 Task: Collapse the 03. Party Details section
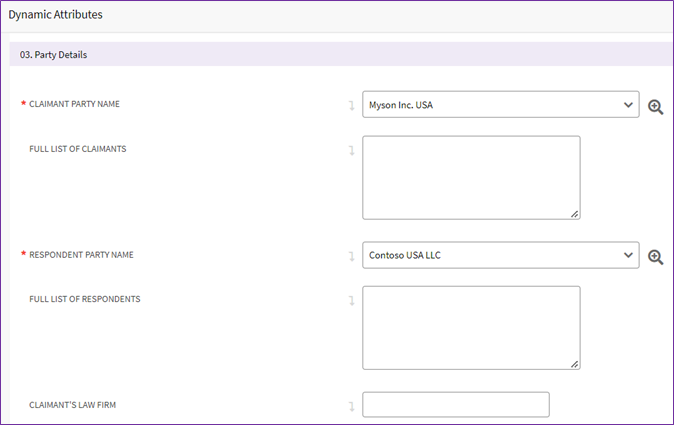coord(54,55)
